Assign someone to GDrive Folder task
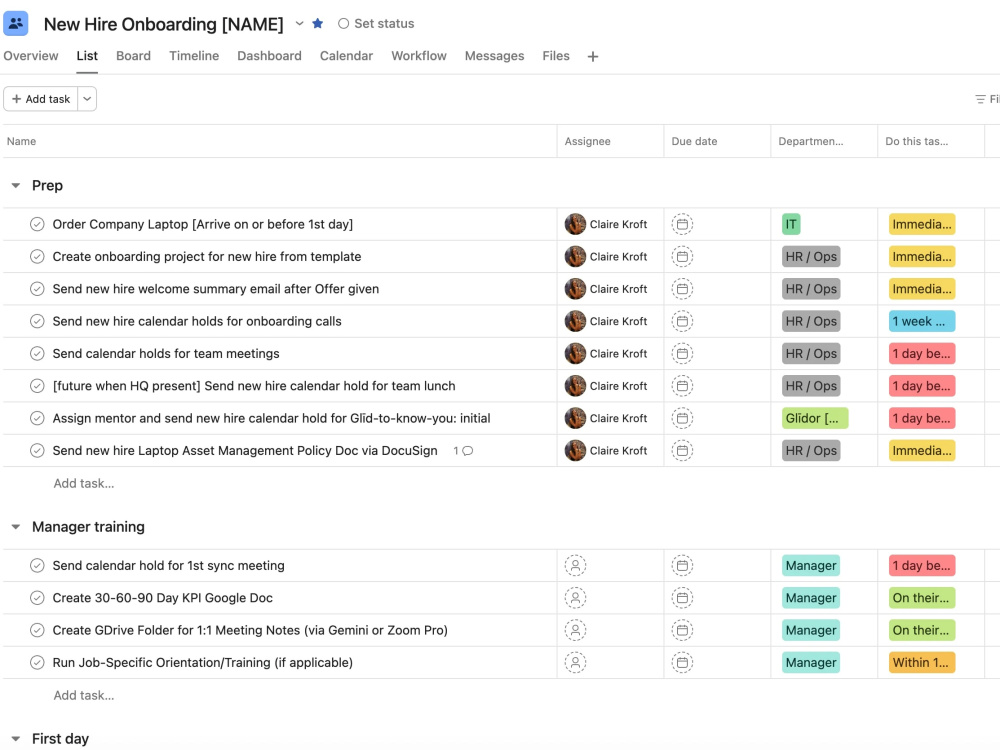This screenshot has width=1000, height=750. point(575,630)
